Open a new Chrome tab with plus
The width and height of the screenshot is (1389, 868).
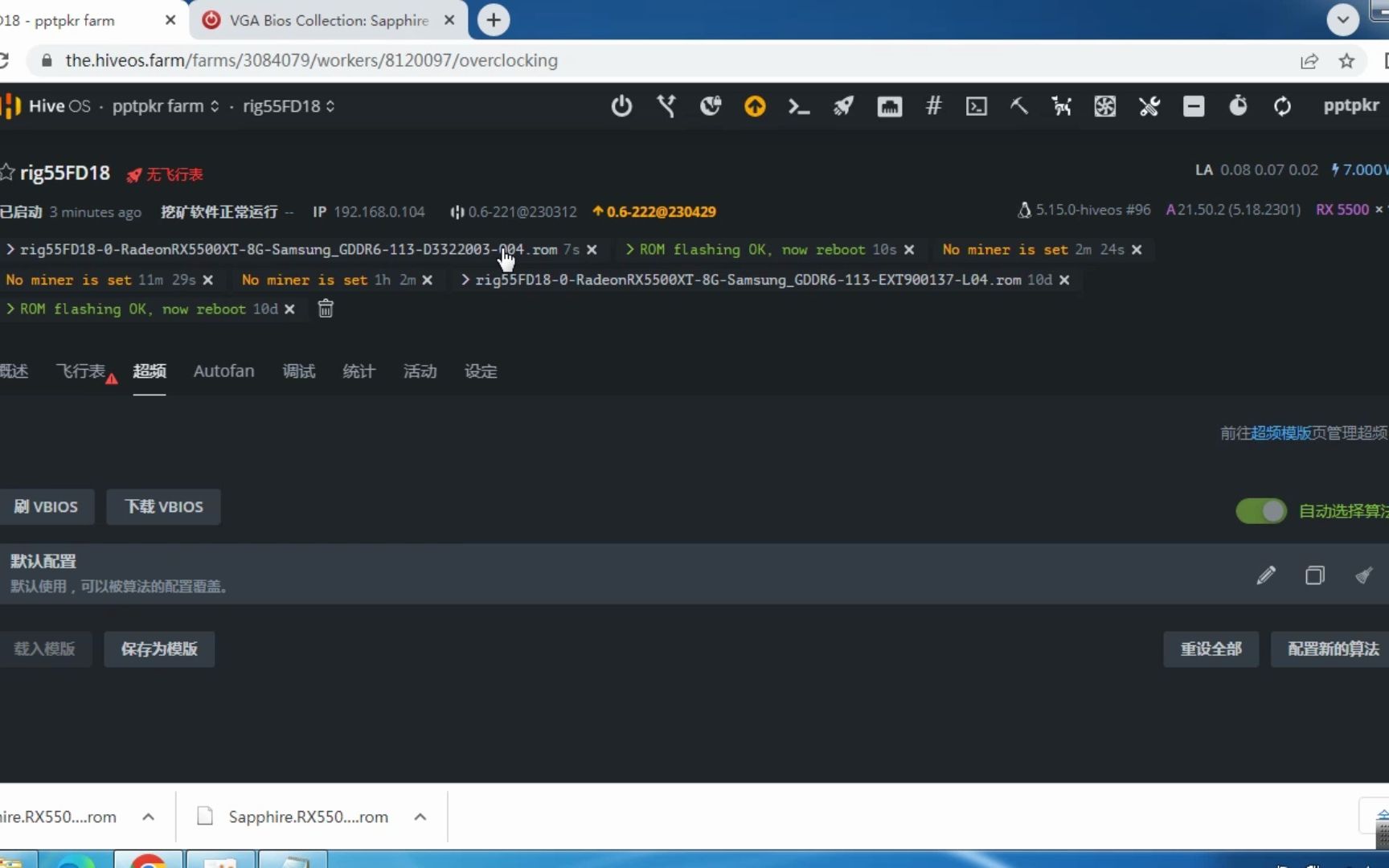coord(494,19)
